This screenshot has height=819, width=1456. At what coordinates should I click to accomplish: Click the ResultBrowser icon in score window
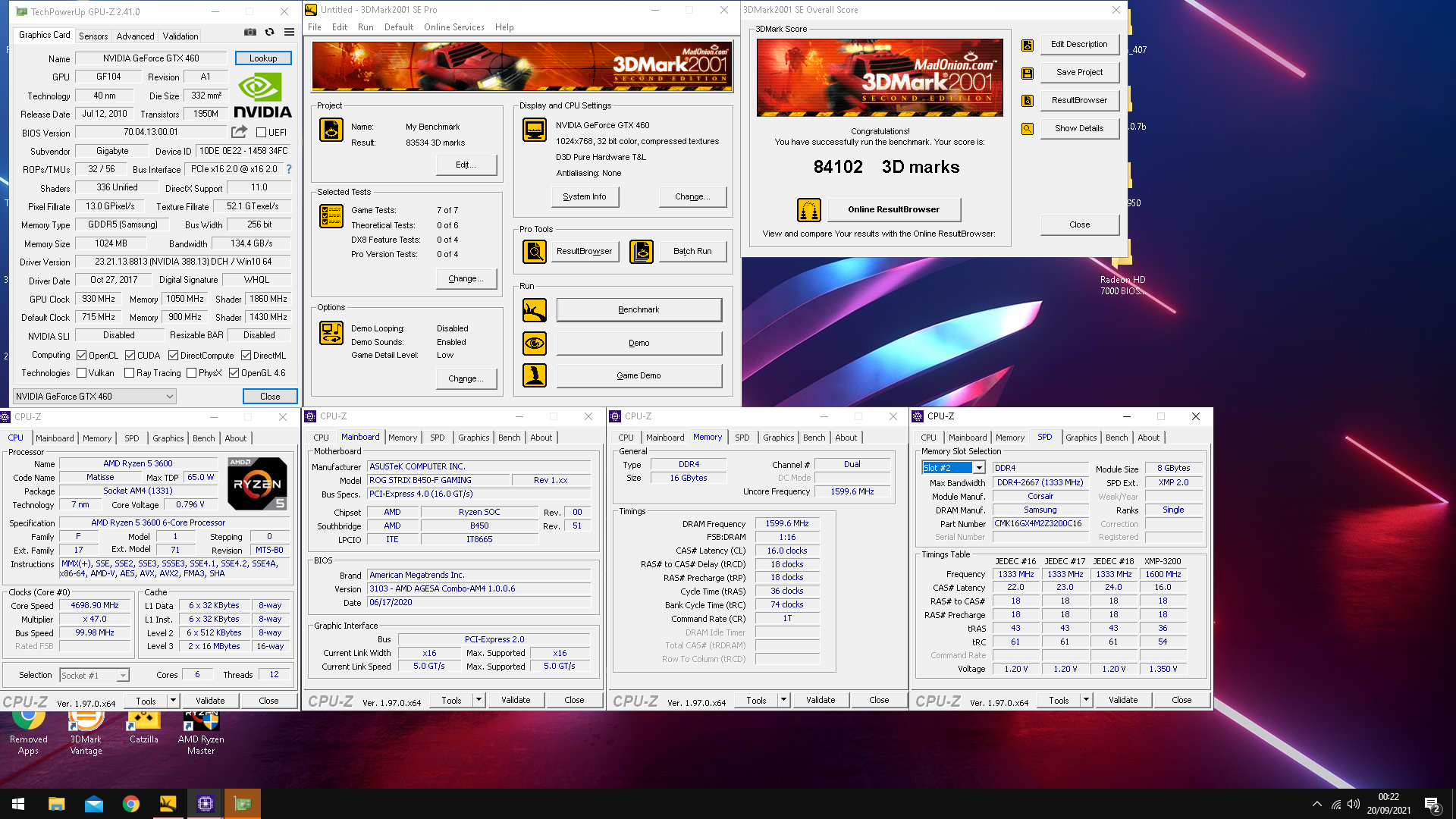click(1028, 101)
